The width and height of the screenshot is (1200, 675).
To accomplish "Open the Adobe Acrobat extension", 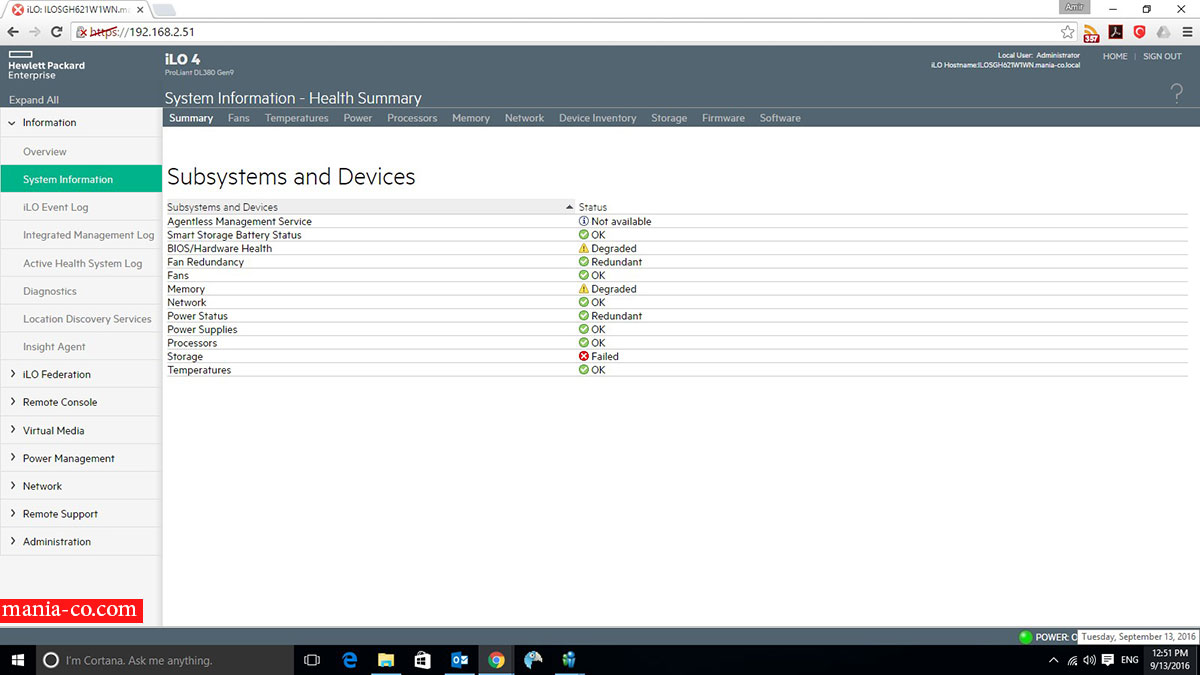I will point(1116,32).
